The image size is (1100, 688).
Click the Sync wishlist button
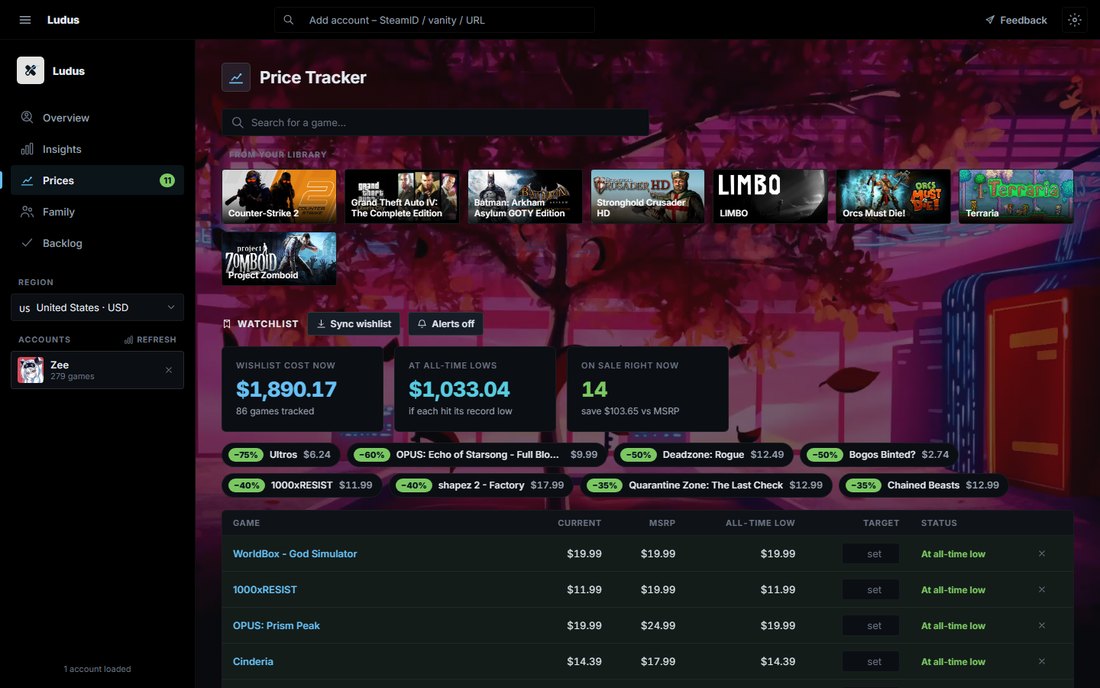pyautogui.click(x=354, y=324)
